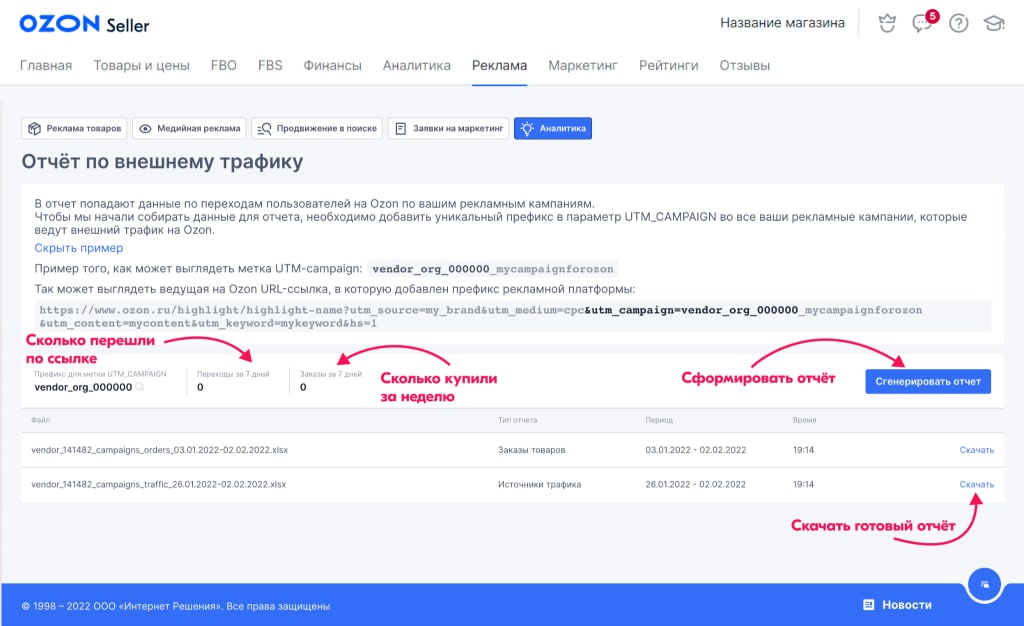This screenshot has height=626, width=1024.
Task: Click the period 03.01.2022 - 02.02.2022
Action: point(696,450)
